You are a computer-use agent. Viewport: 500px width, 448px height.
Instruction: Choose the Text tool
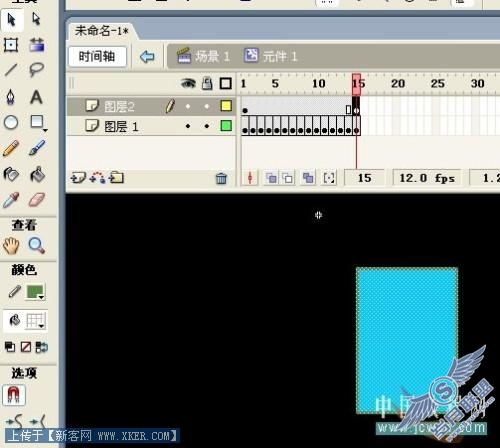pyautogui.click(x=36, y=97)
